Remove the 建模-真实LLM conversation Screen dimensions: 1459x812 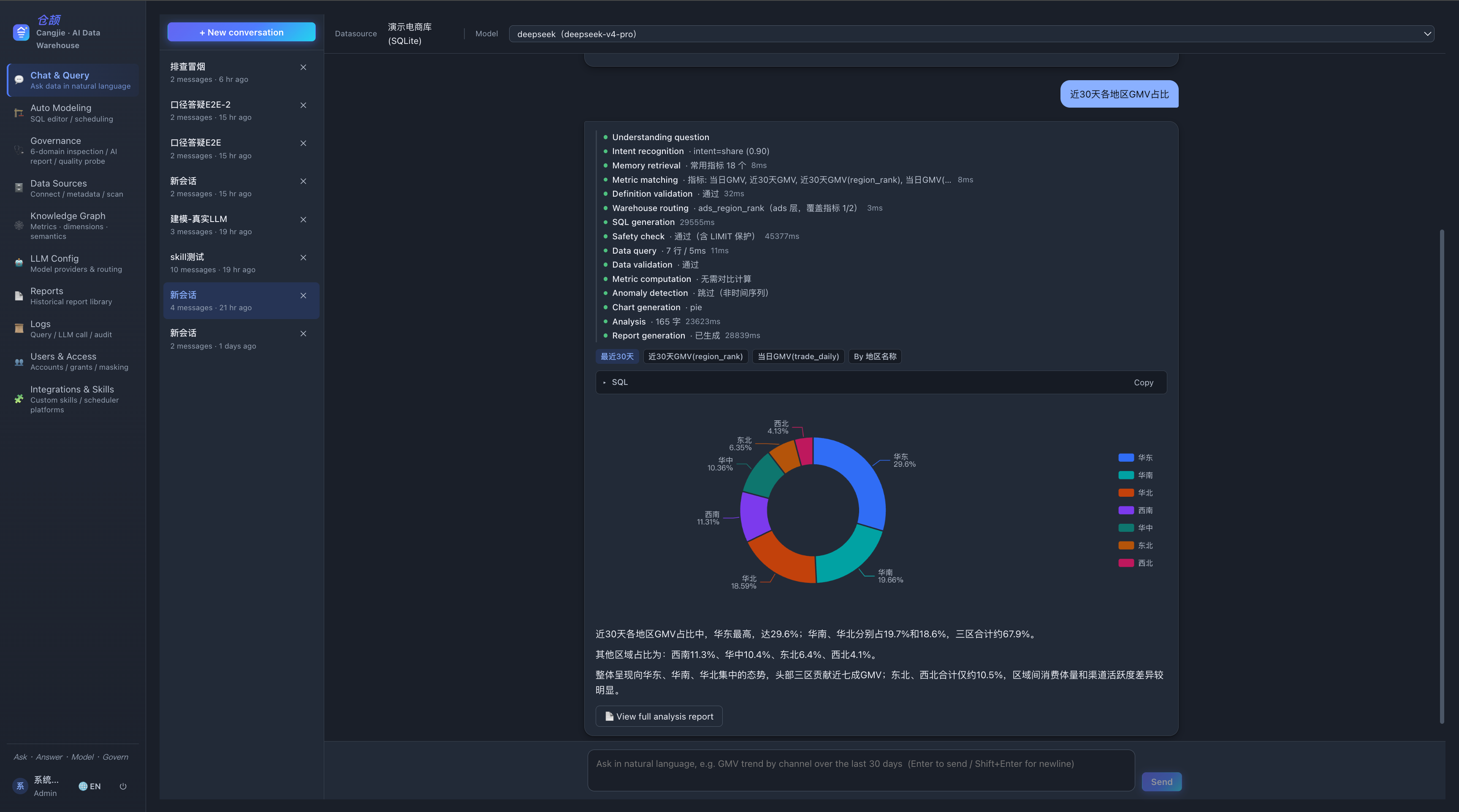(303, 220)
